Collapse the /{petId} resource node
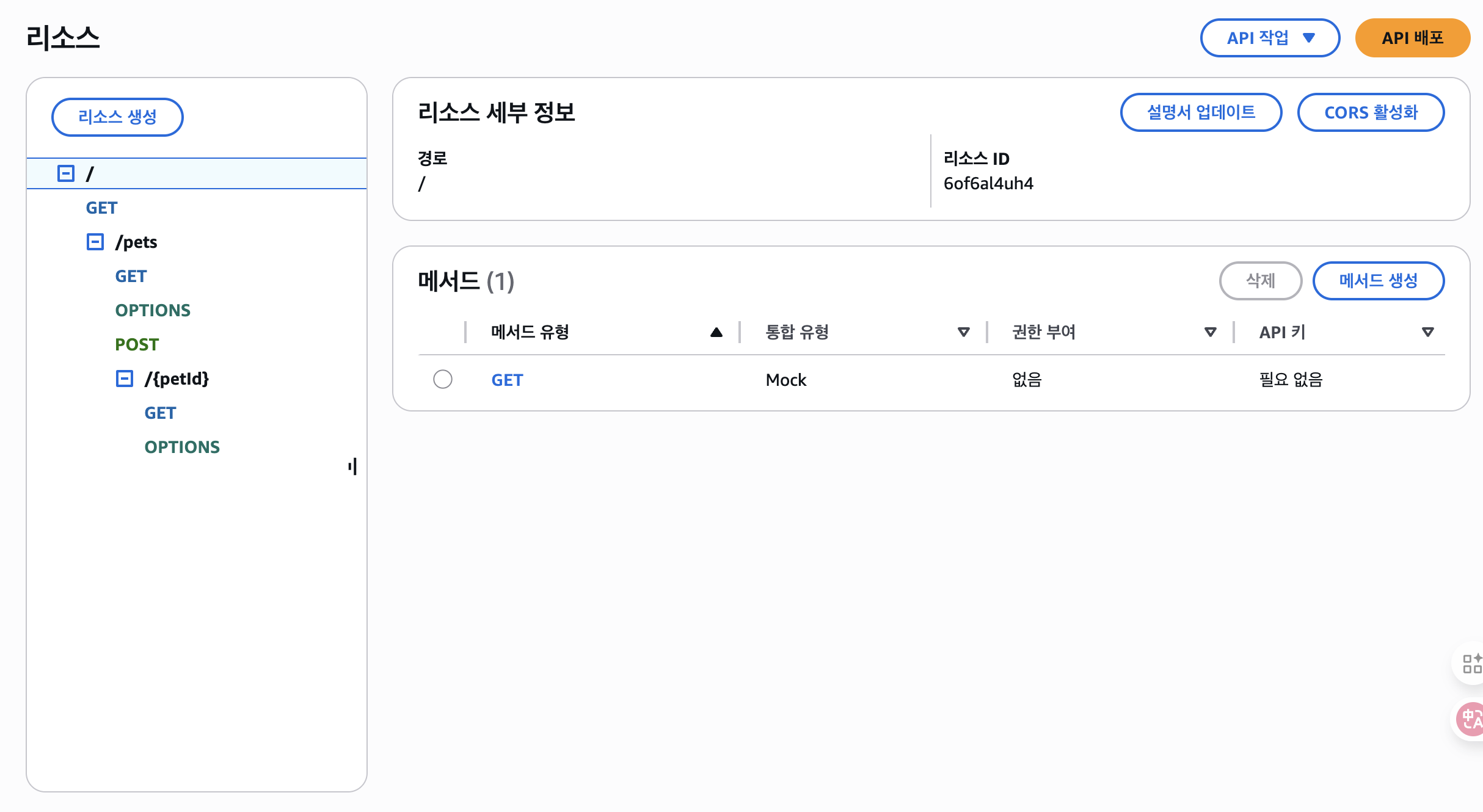The height and width of the screenshot is (812, 1483). coord(125,379)
